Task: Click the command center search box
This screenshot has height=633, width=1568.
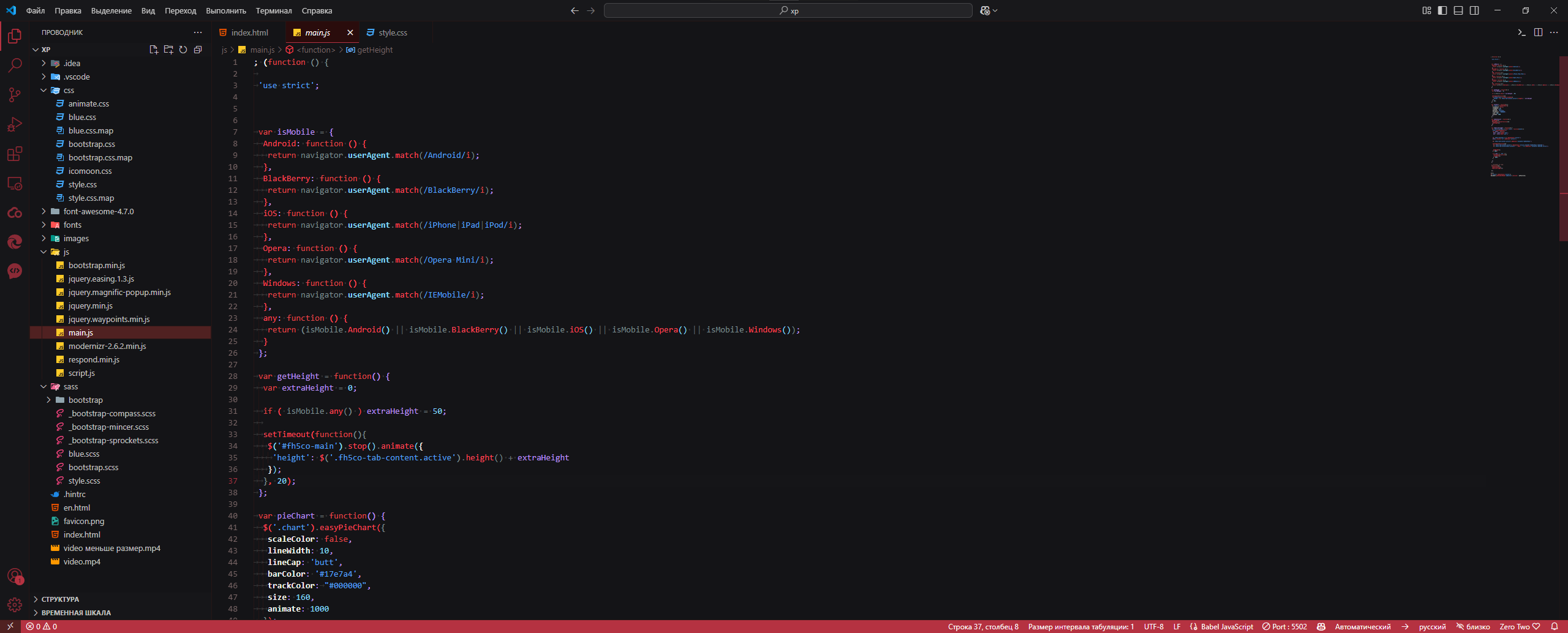Action: [x=788, y=10]
